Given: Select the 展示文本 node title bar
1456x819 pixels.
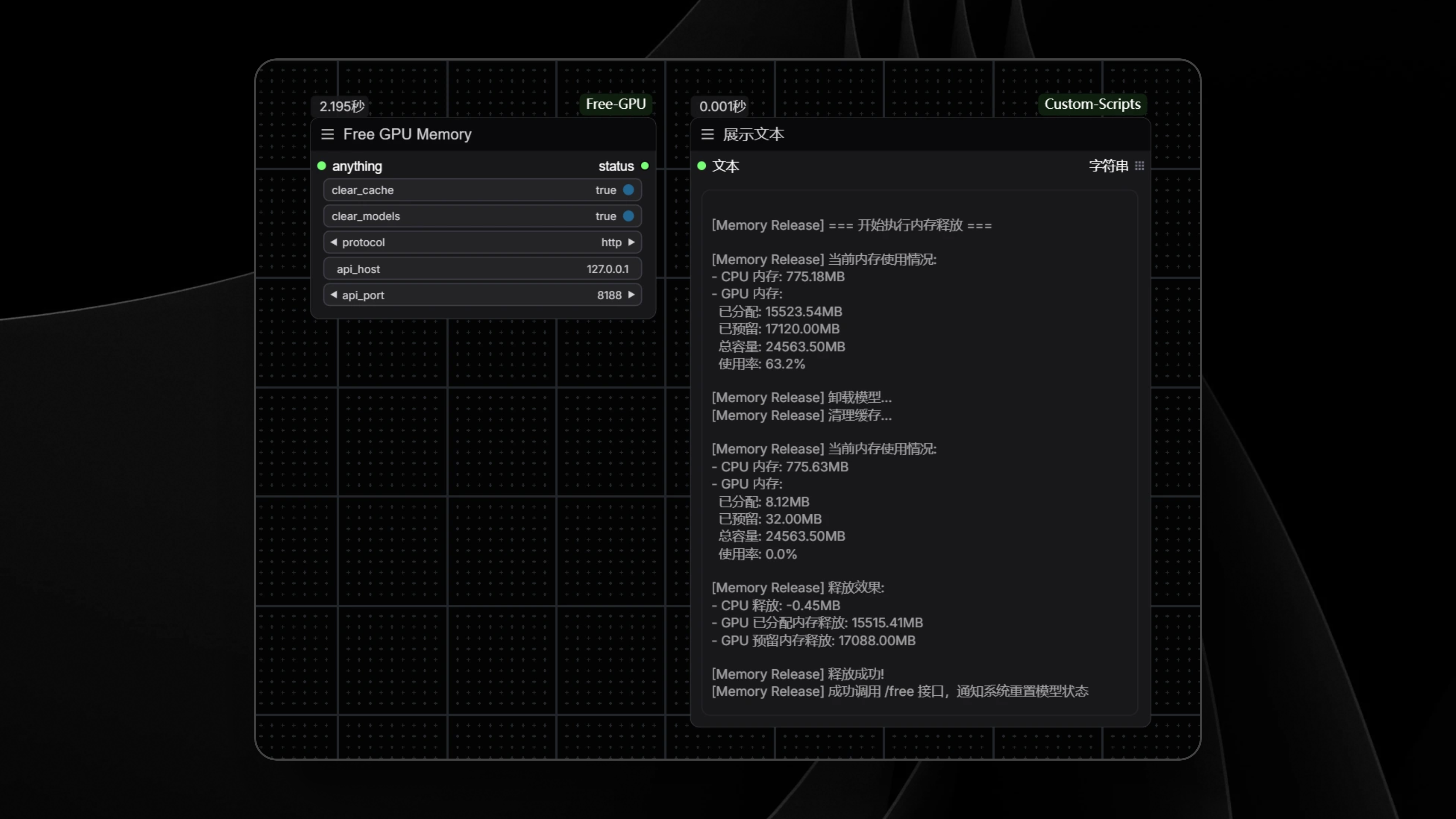Looking at the screenshot, I should (932, 134).
